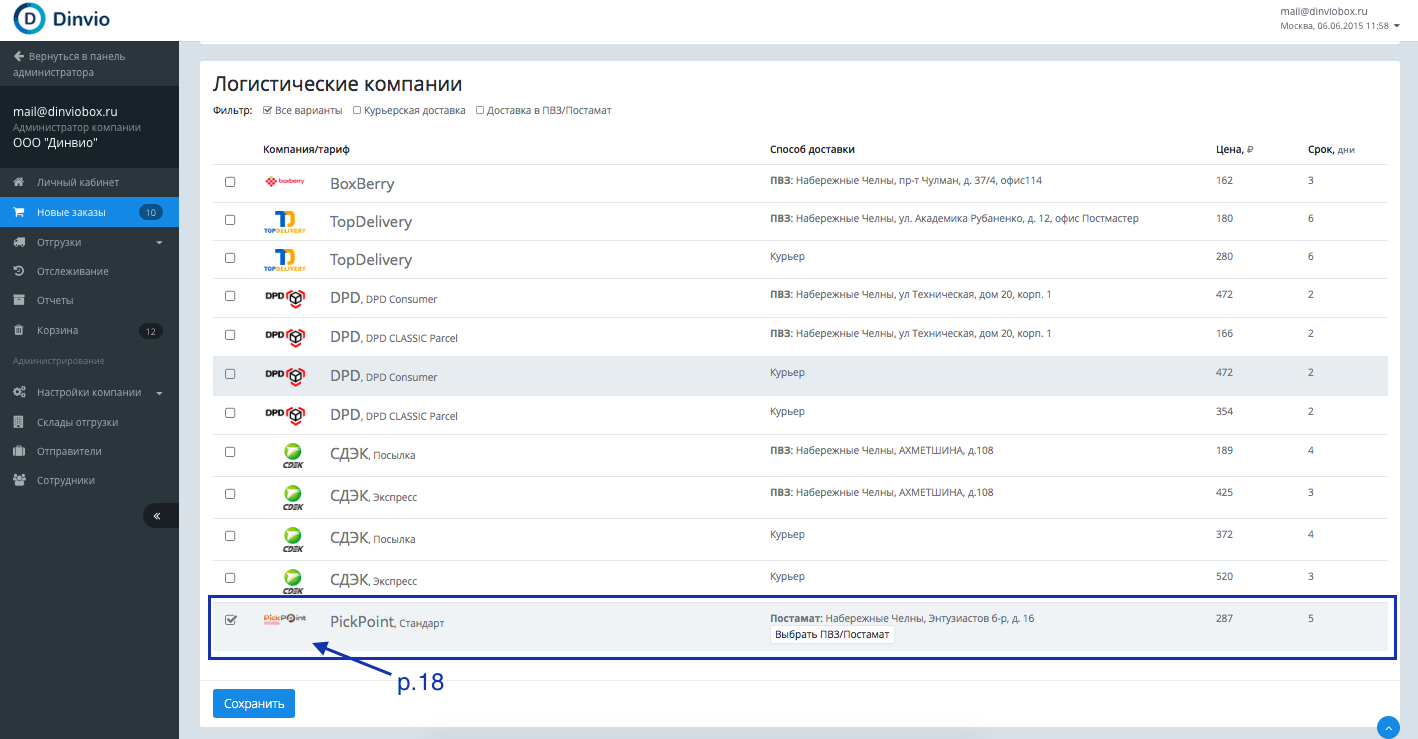This screenshot has height=739, width=1418.
Task: Click СДЭК logo in Экспресс 520 row
Action: [x=292, y=580]
